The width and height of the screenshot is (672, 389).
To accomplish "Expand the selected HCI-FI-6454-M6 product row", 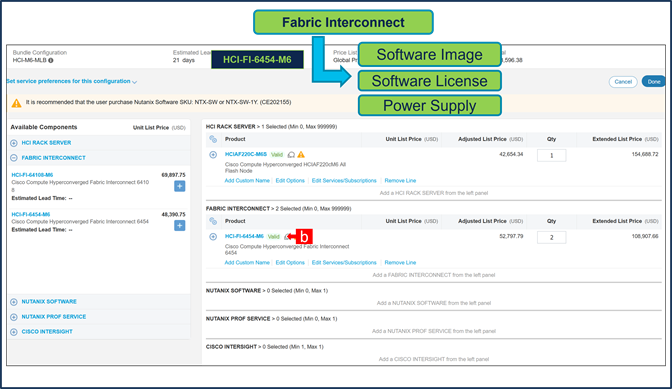I will (x=213, y=236).
